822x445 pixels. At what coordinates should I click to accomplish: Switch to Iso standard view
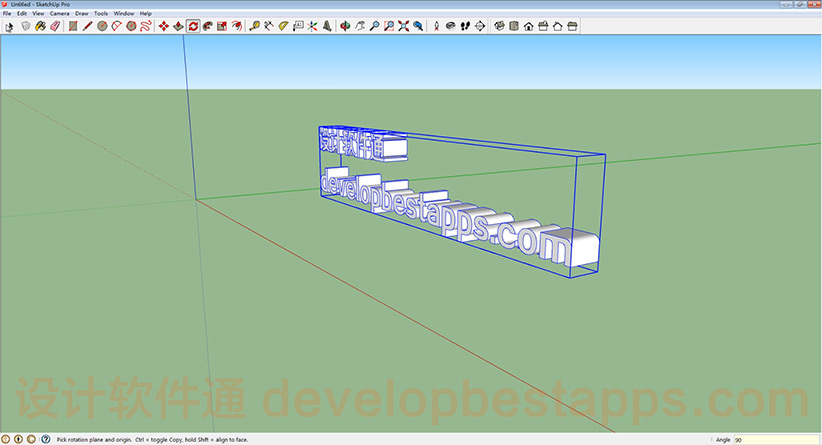pyautogui.click(x=499, y=26)
